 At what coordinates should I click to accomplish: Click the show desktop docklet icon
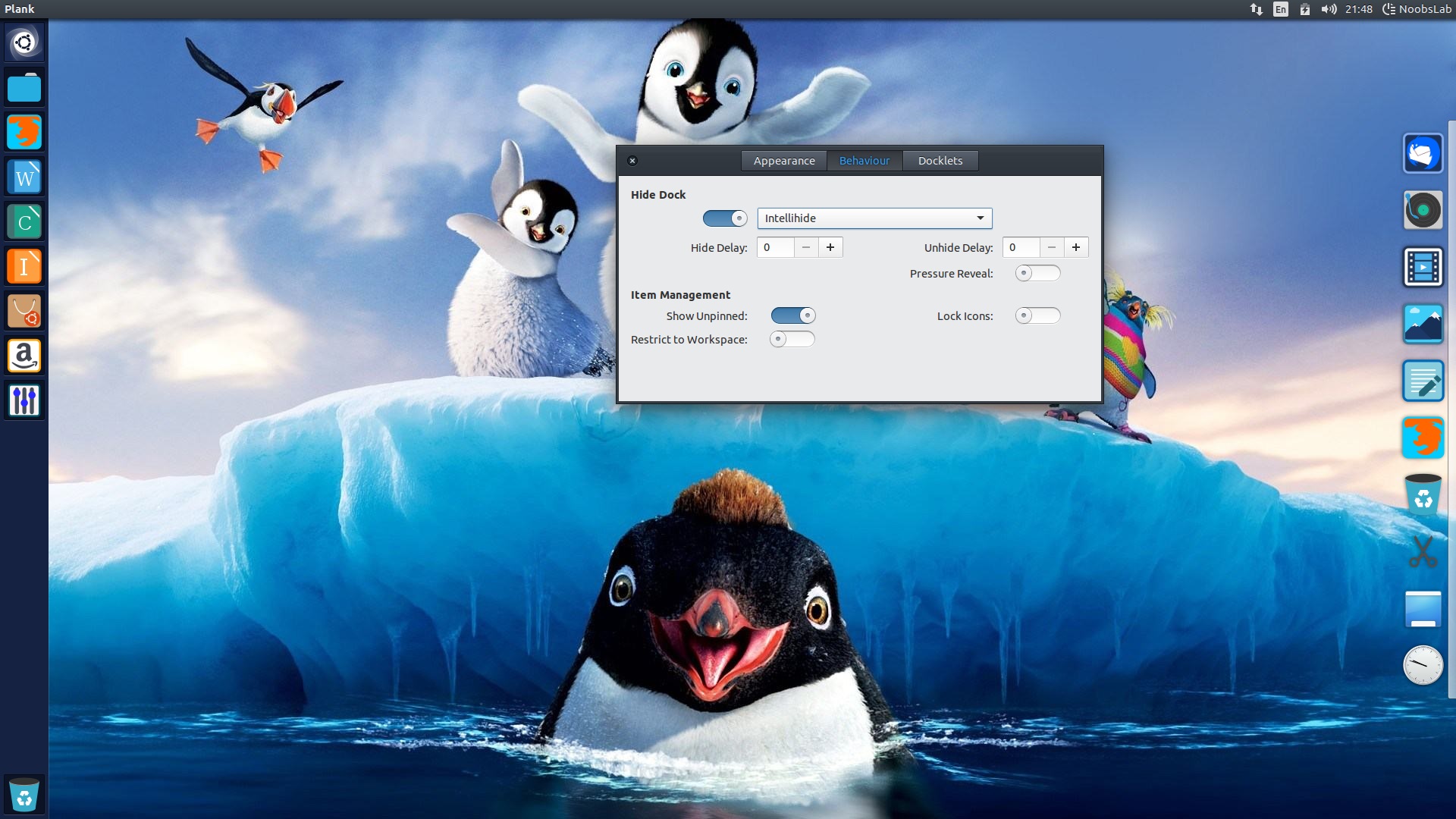click(1423, 608)
